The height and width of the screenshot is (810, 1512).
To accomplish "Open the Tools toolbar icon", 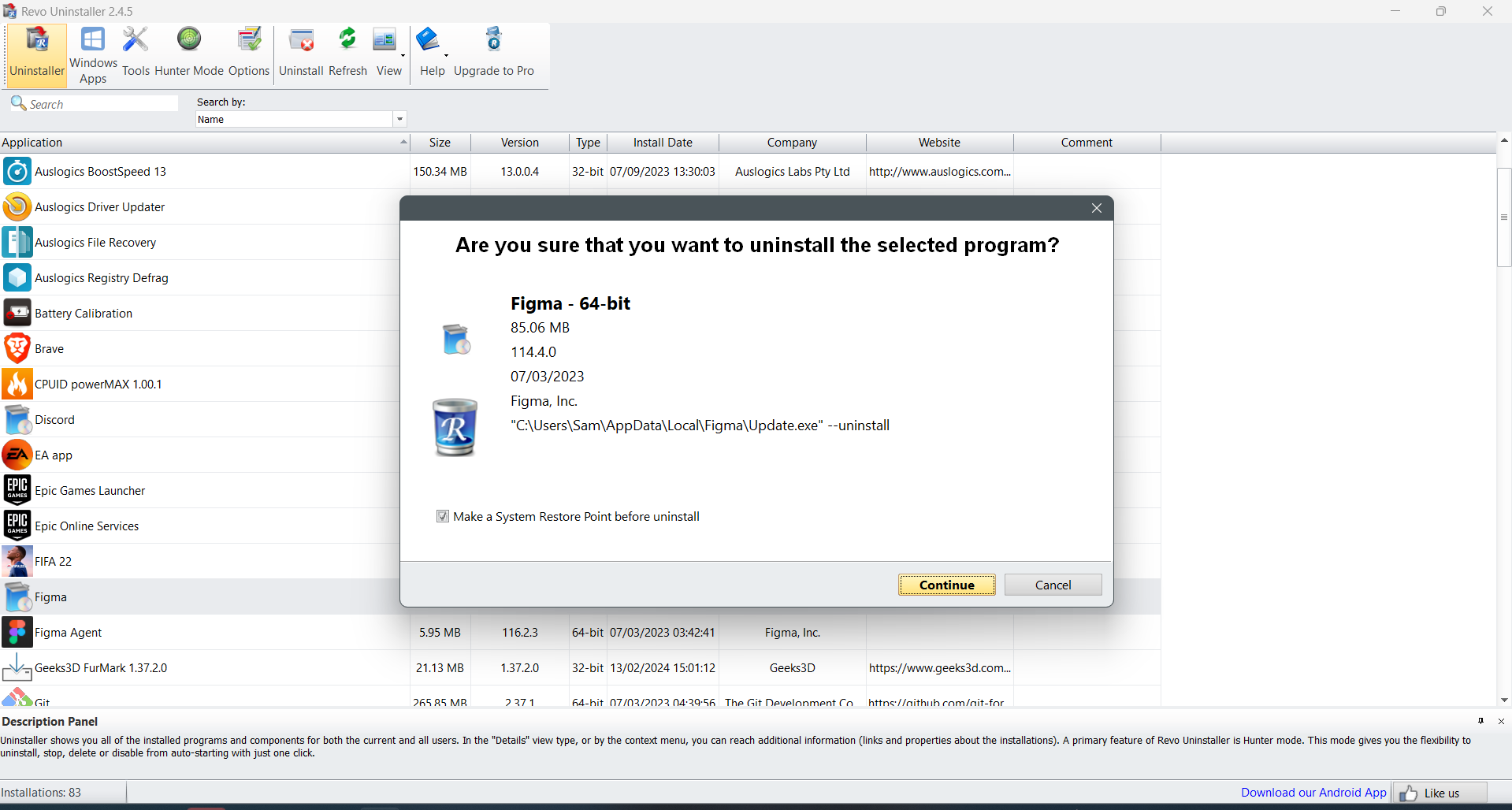I will [136, 54].
